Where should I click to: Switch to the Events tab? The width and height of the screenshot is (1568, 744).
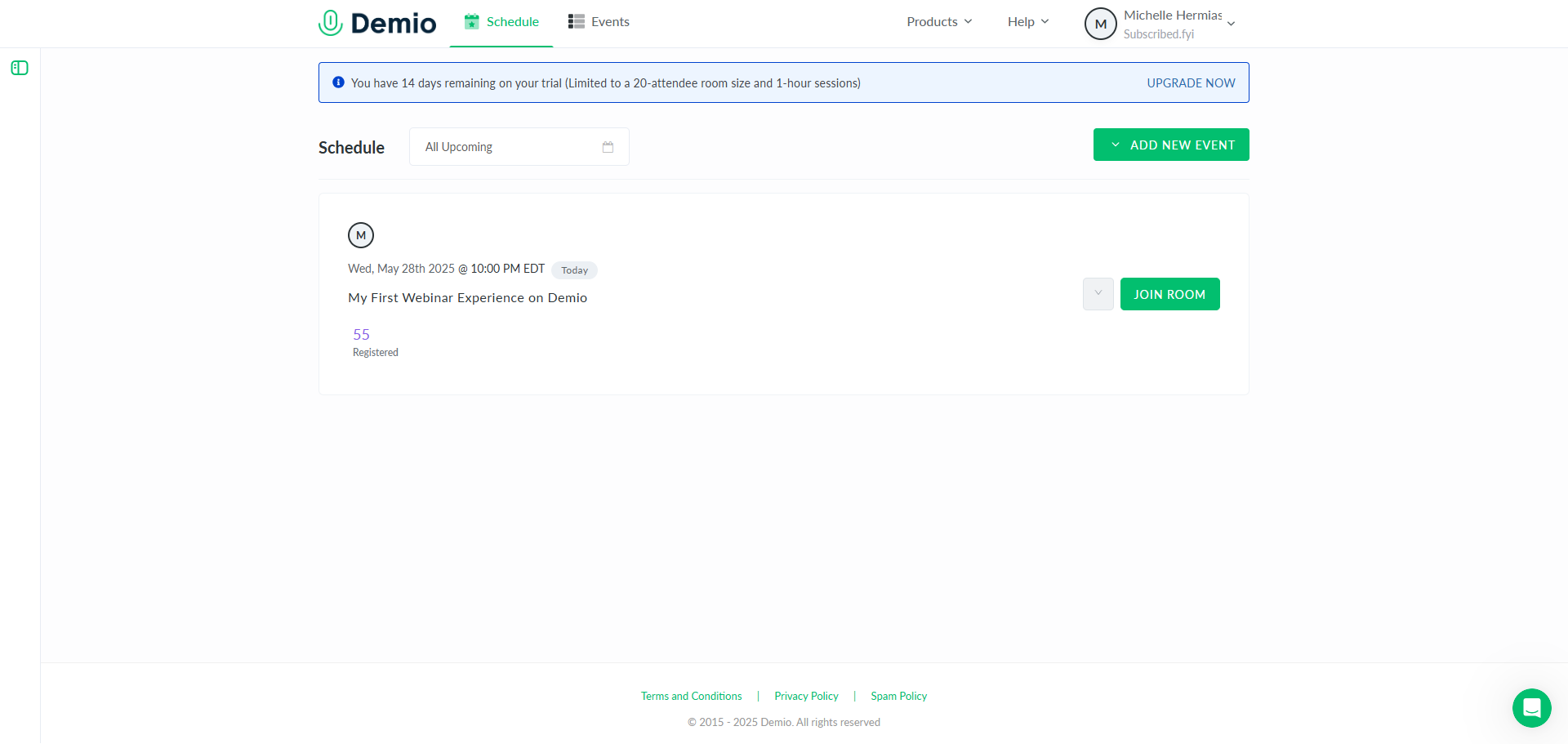pyautogui.click(x=599, y=22)
